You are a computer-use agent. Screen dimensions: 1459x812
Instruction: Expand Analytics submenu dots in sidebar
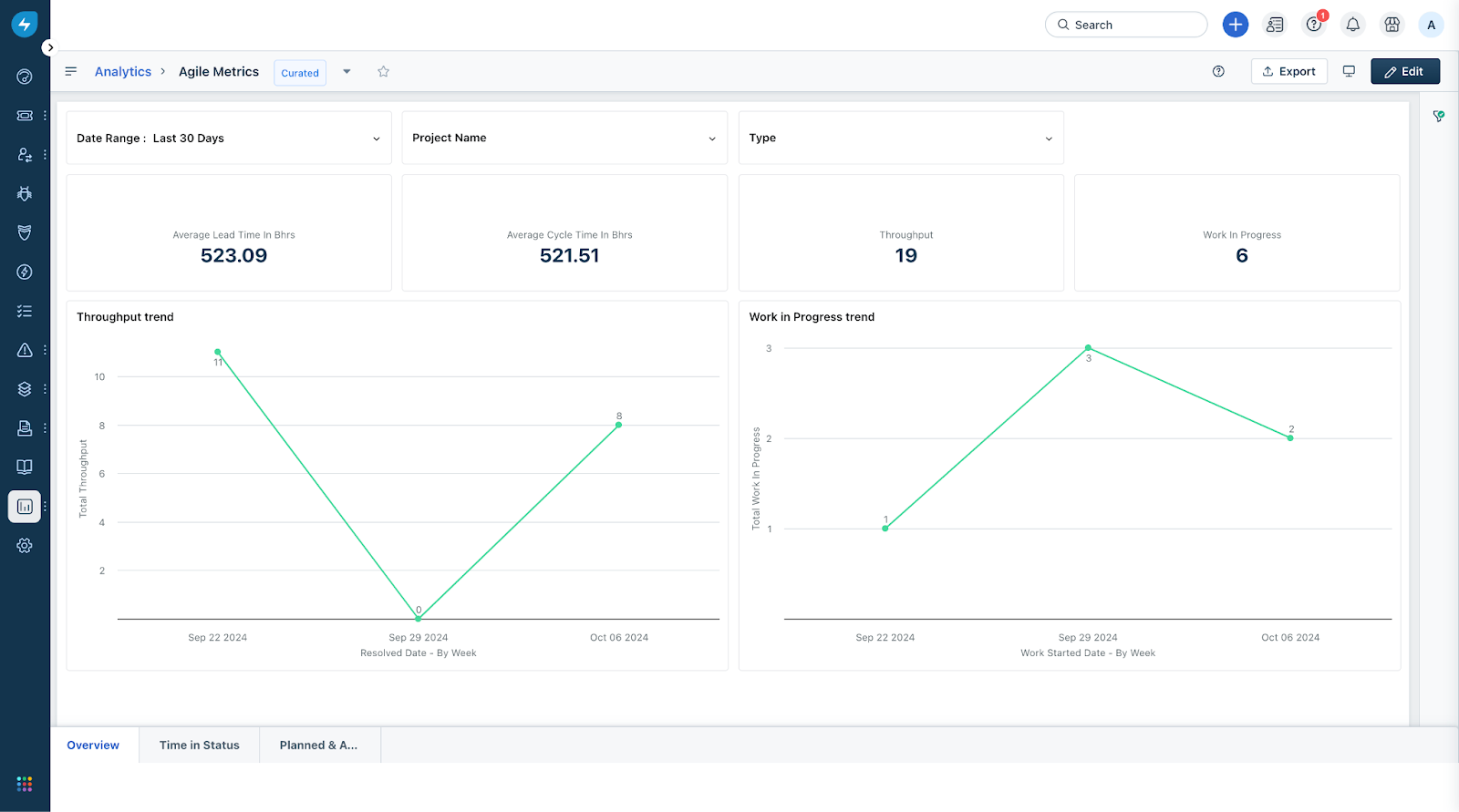pos(45,507)
